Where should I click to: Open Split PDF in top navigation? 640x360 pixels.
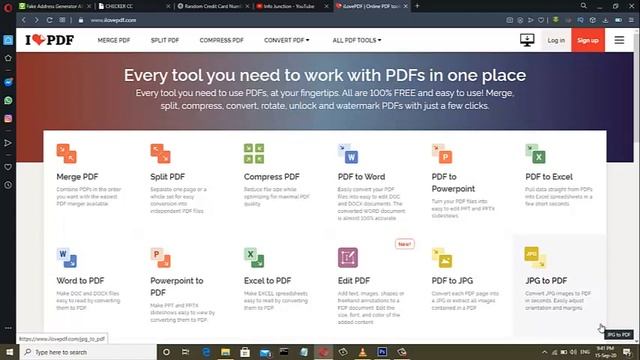click(x=165, y=40)
